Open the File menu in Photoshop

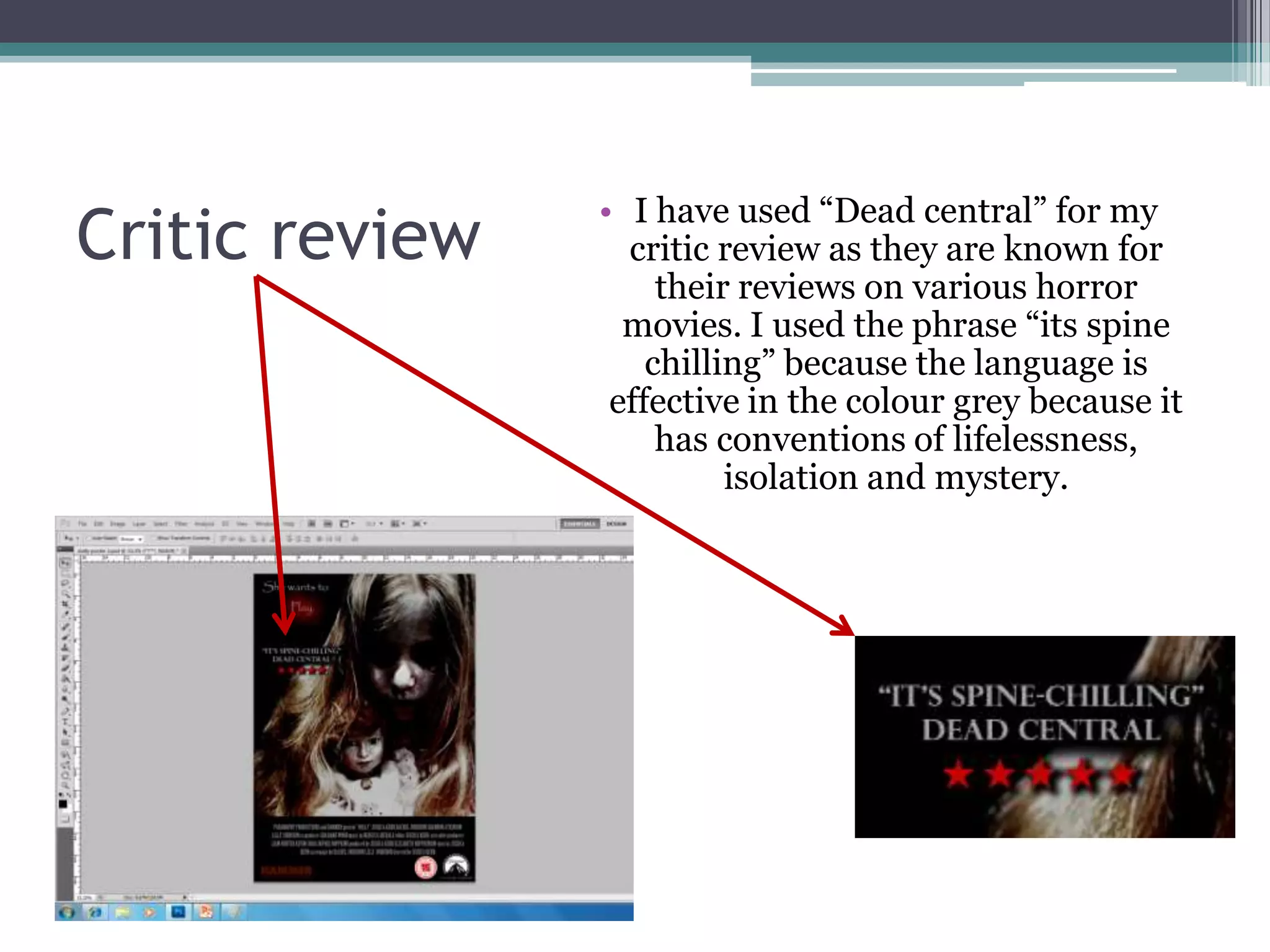[82, 524]
